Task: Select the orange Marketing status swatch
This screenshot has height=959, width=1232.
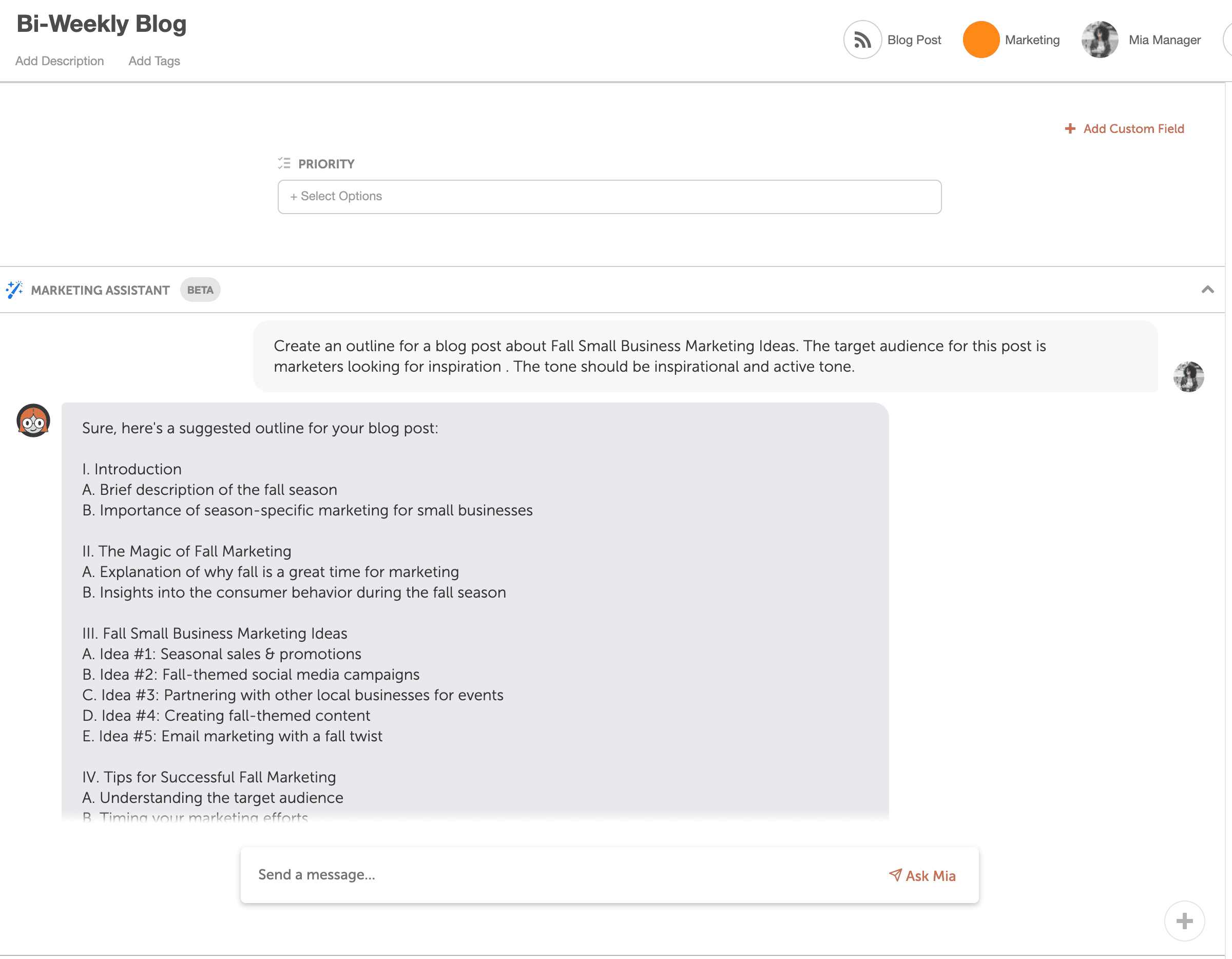Action: [x=980, y=40]
